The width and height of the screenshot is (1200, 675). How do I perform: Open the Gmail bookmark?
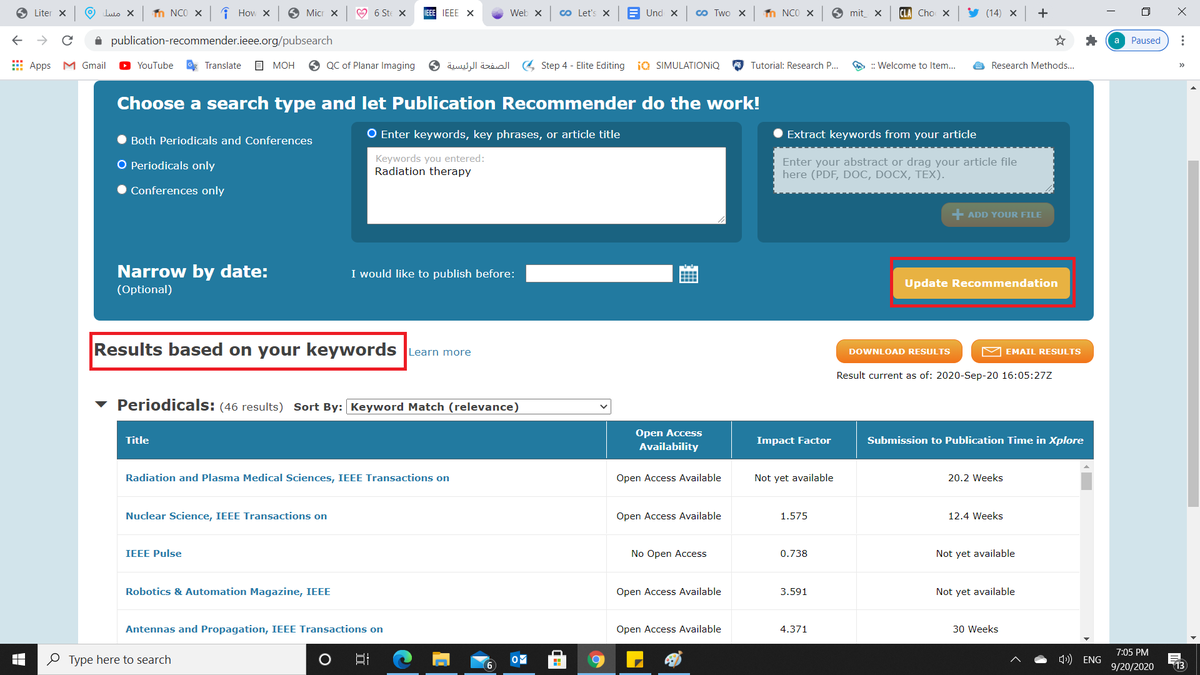[x=85, y=65]
